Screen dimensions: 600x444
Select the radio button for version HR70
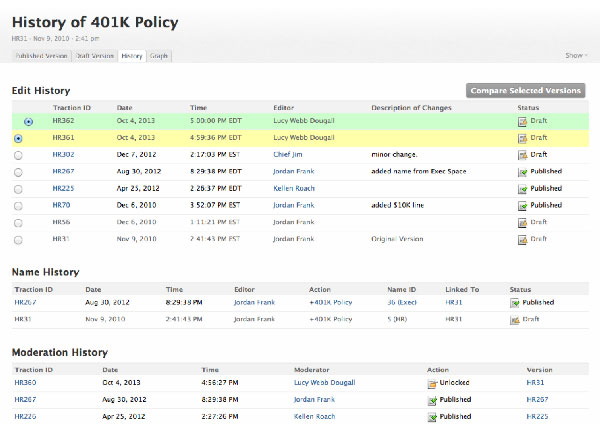pos(19,206)
